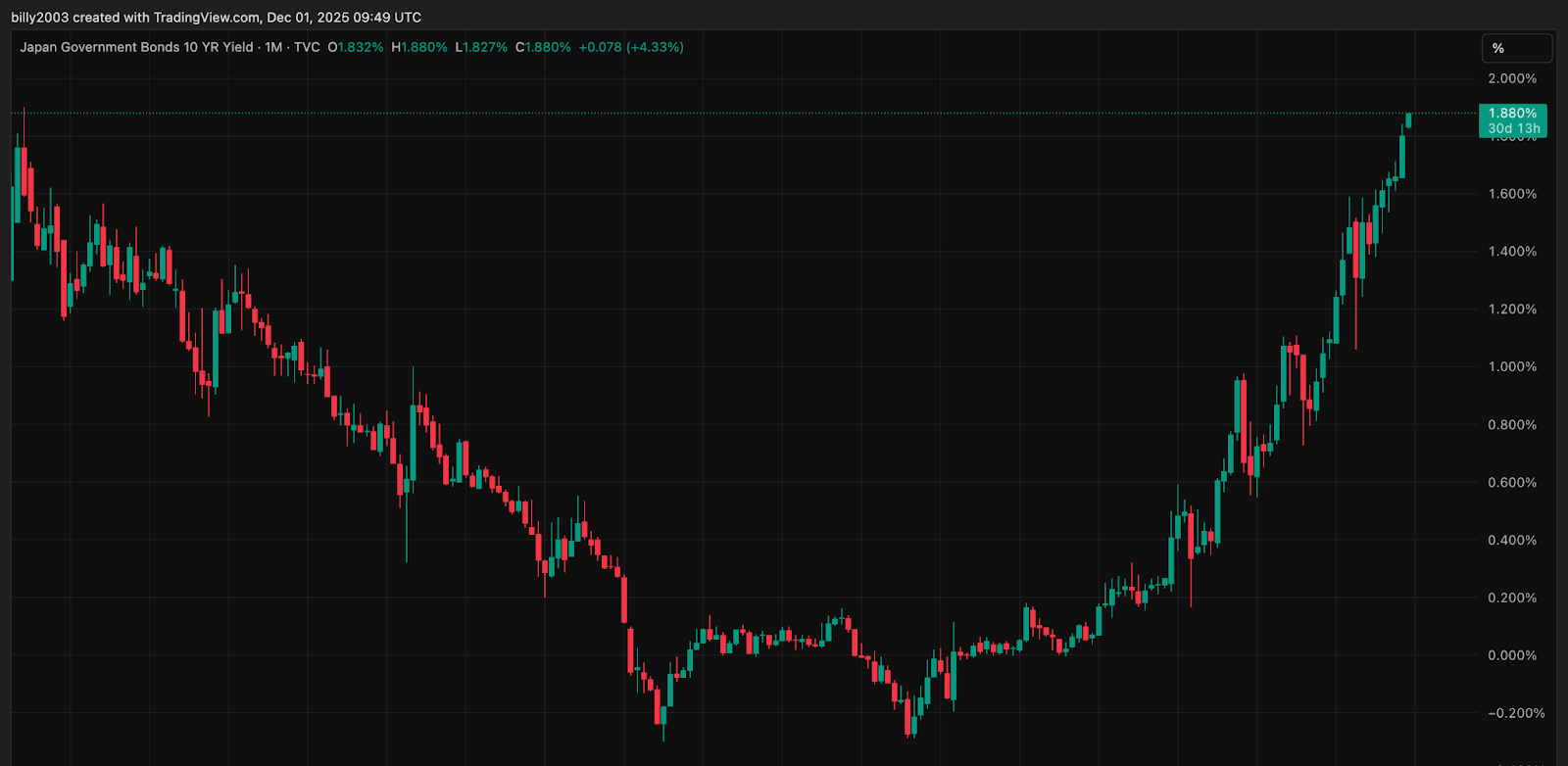Viewport: 1568px width, 766px height.
Task: Click the 1.400% price axis label
Action: [1512, 252]
